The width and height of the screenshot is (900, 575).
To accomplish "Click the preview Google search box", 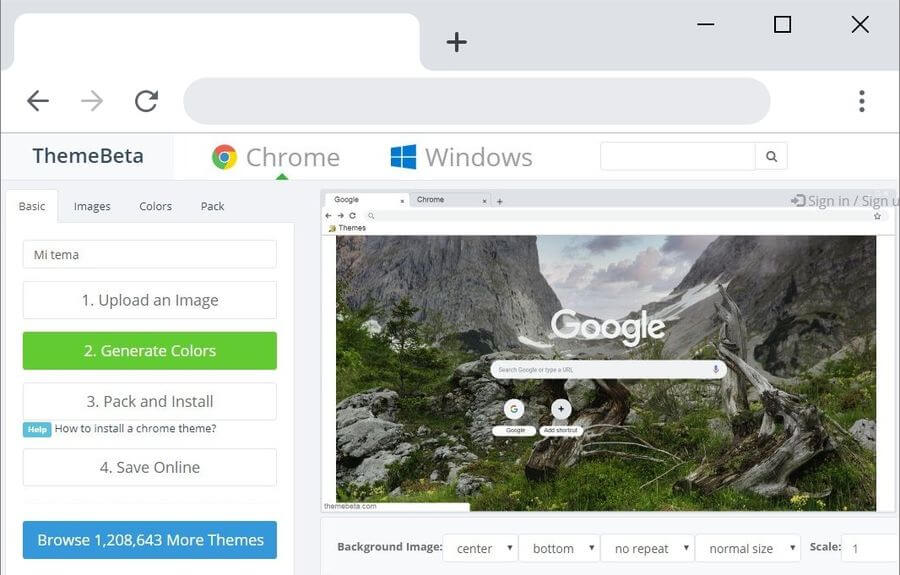I will [608, 370].
